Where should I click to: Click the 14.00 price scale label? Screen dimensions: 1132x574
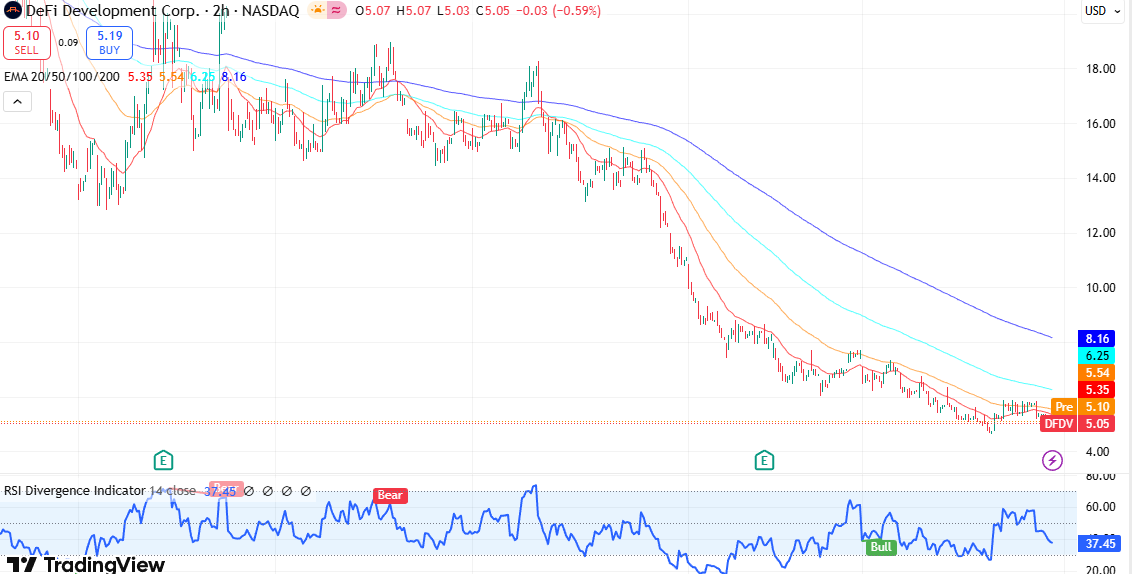[x=1102, y=178]
